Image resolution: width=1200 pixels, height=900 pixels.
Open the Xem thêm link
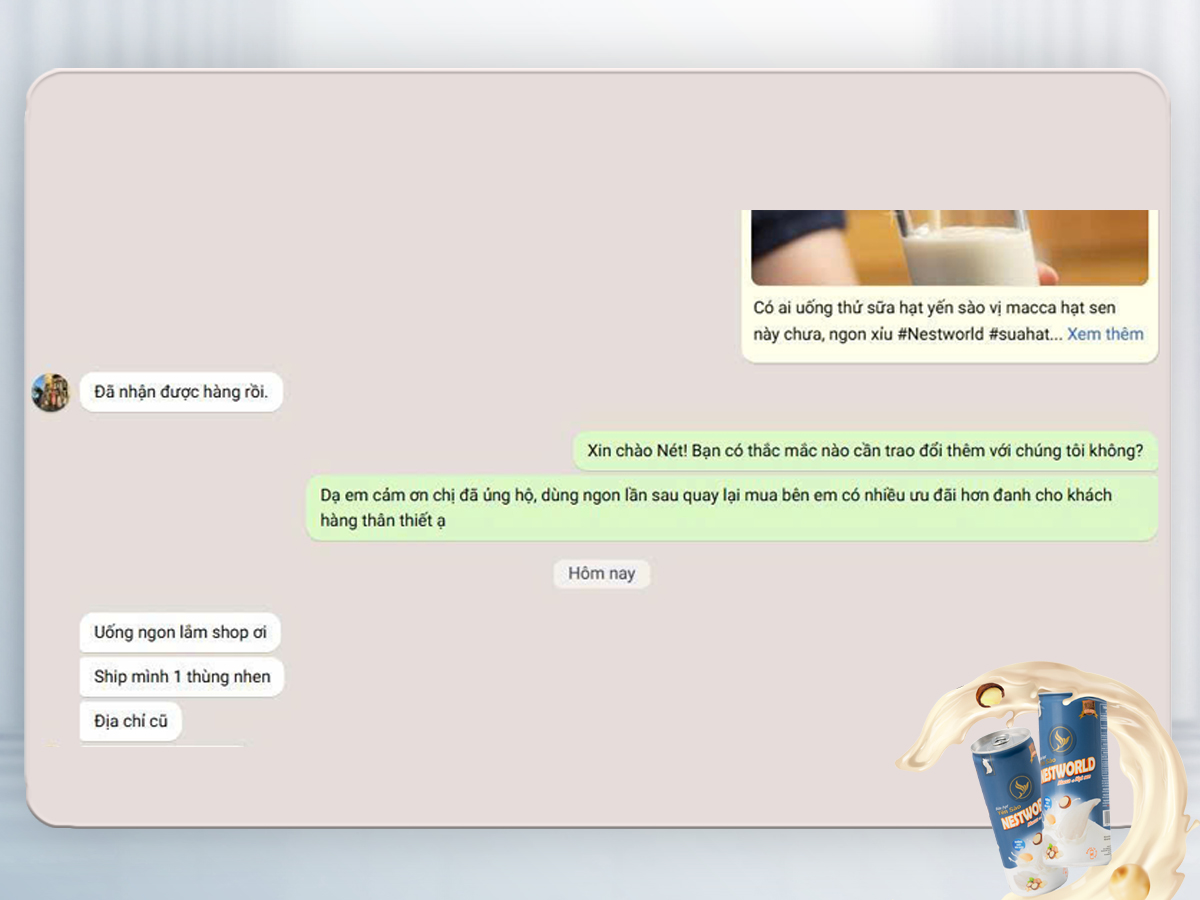1104,334
